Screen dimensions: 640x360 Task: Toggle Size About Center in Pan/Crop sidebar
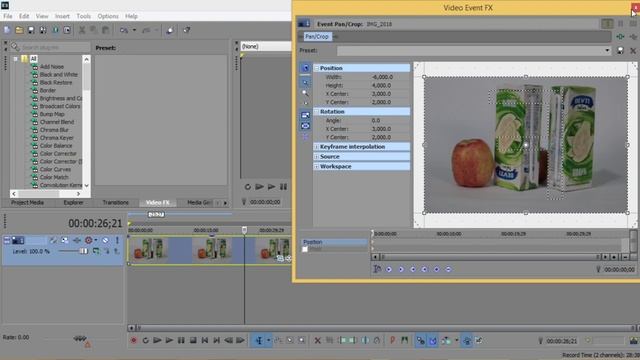pos(305,126)
